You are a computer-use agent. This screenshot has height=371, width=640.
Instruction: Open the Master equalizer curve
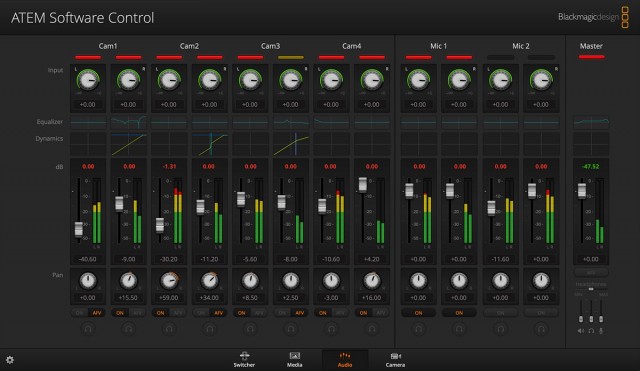pos(591,122)
